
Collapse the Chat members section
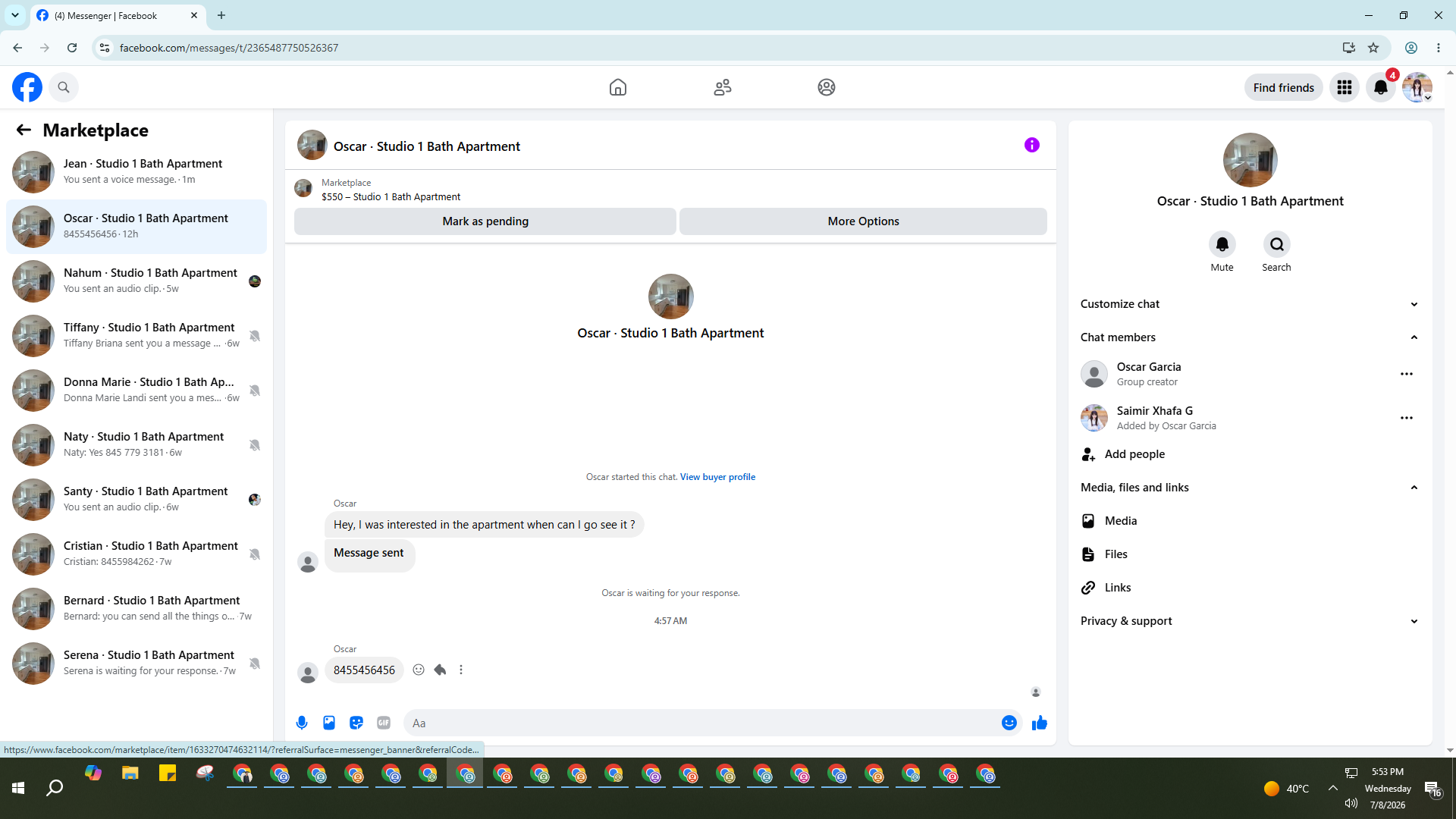[1250, 337]
